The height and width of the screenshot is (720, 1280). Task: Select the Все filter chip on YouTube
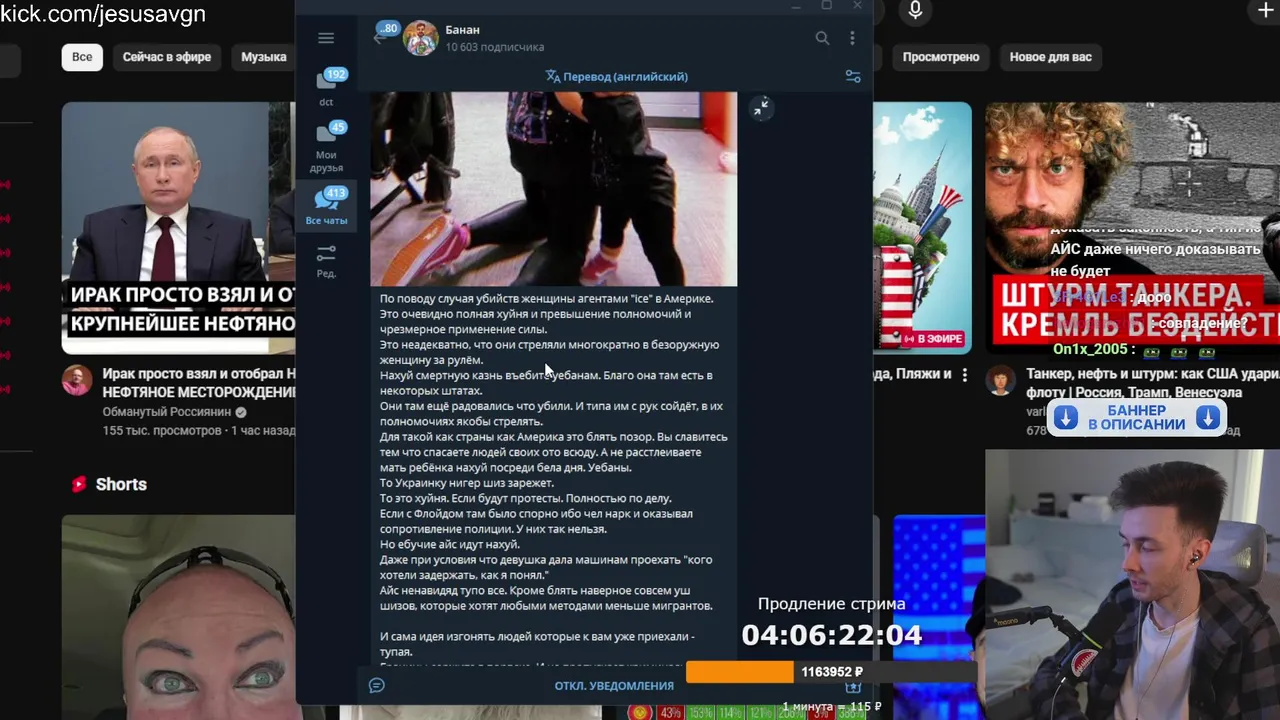[82, 57]
